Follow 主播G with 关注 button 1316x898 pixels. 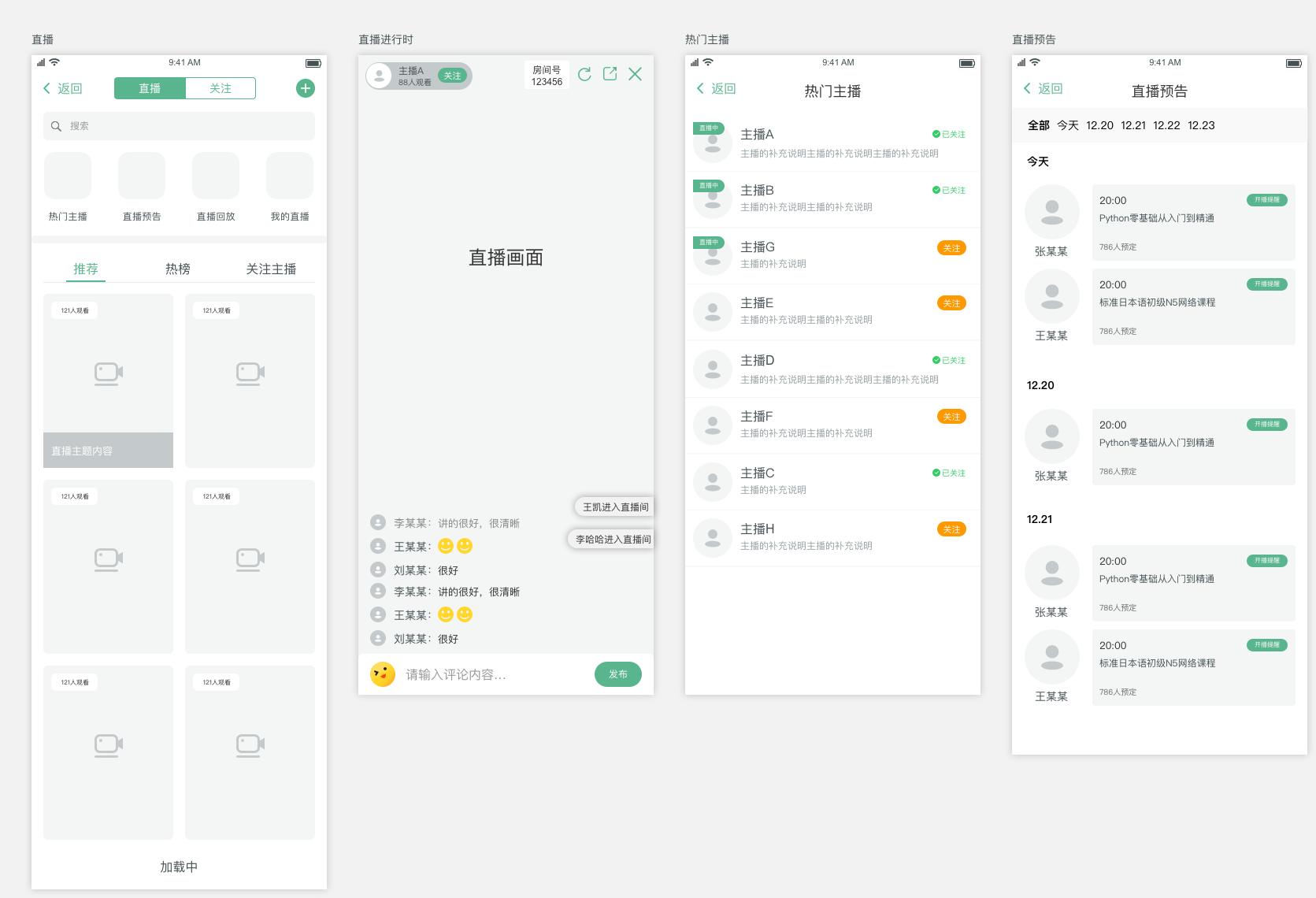[x=951, y=248]
